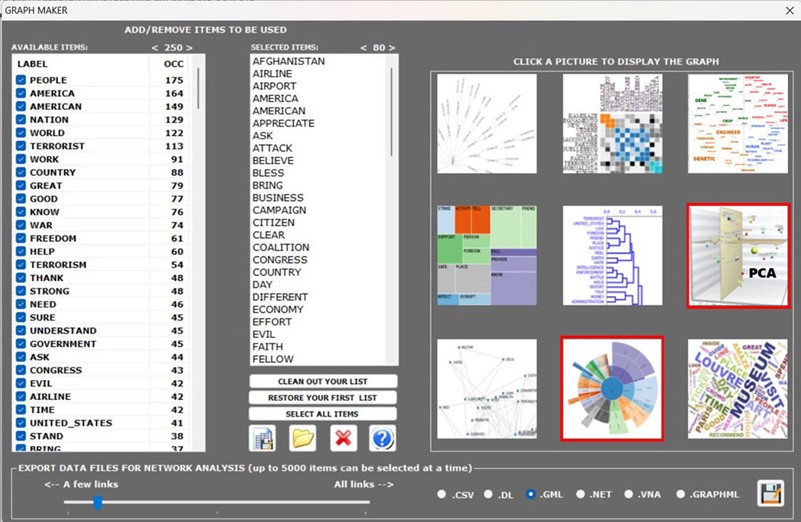Open the dendrogram cluster graph picture
801x522 pixels.
coord(612,255)
